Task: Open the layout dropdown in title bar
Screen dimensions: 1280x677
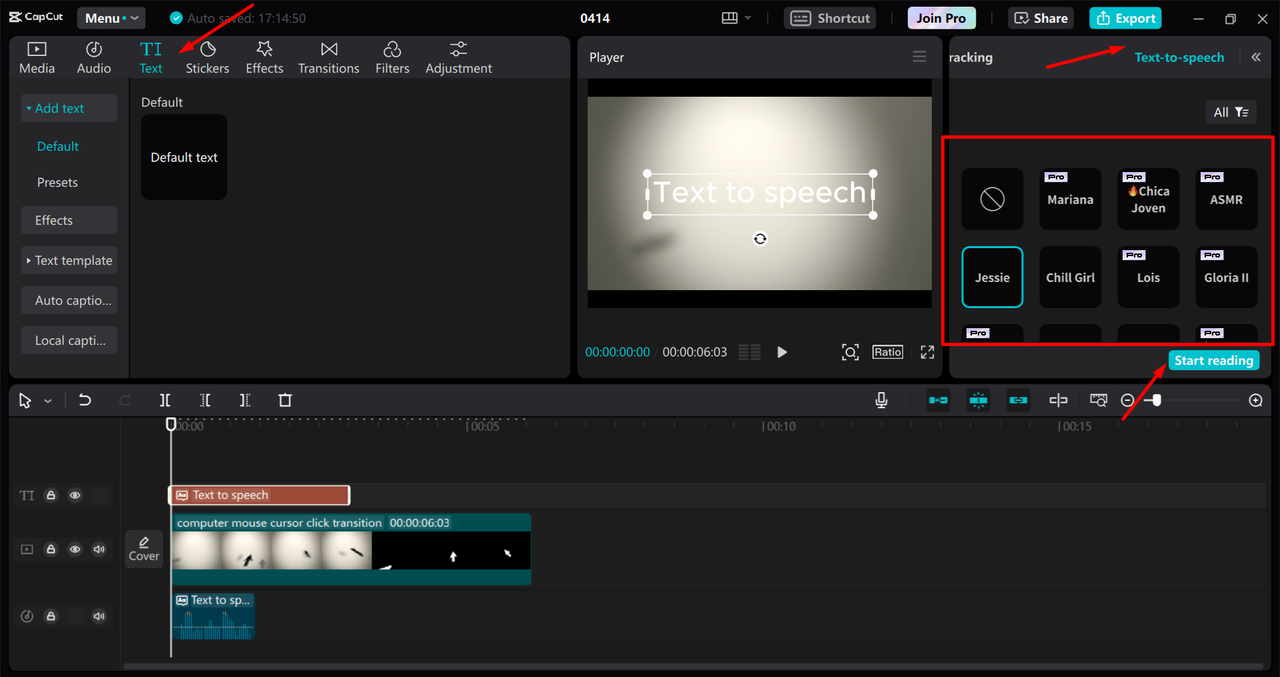Action: 736,18
